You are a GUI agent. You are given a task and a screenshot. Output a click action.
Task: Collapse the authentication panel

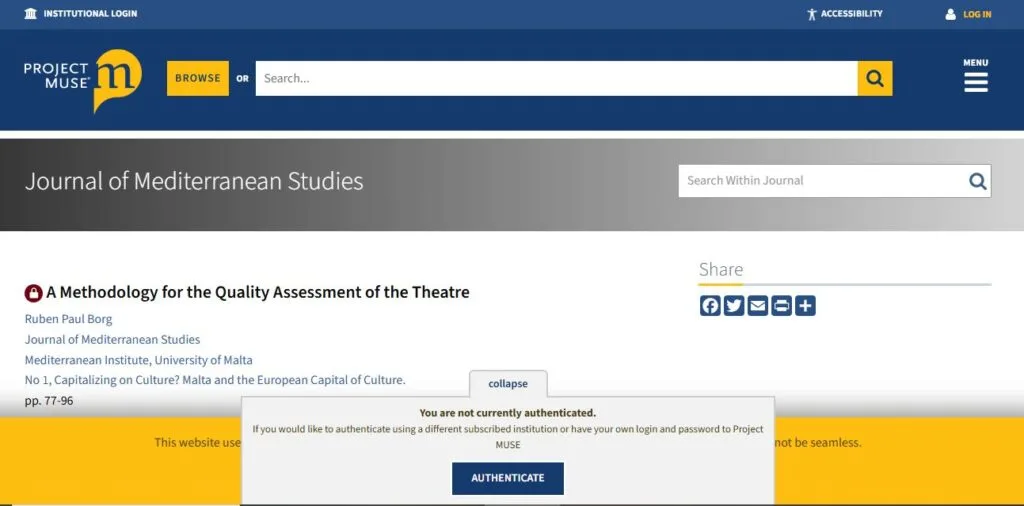(x=508, y=384)
